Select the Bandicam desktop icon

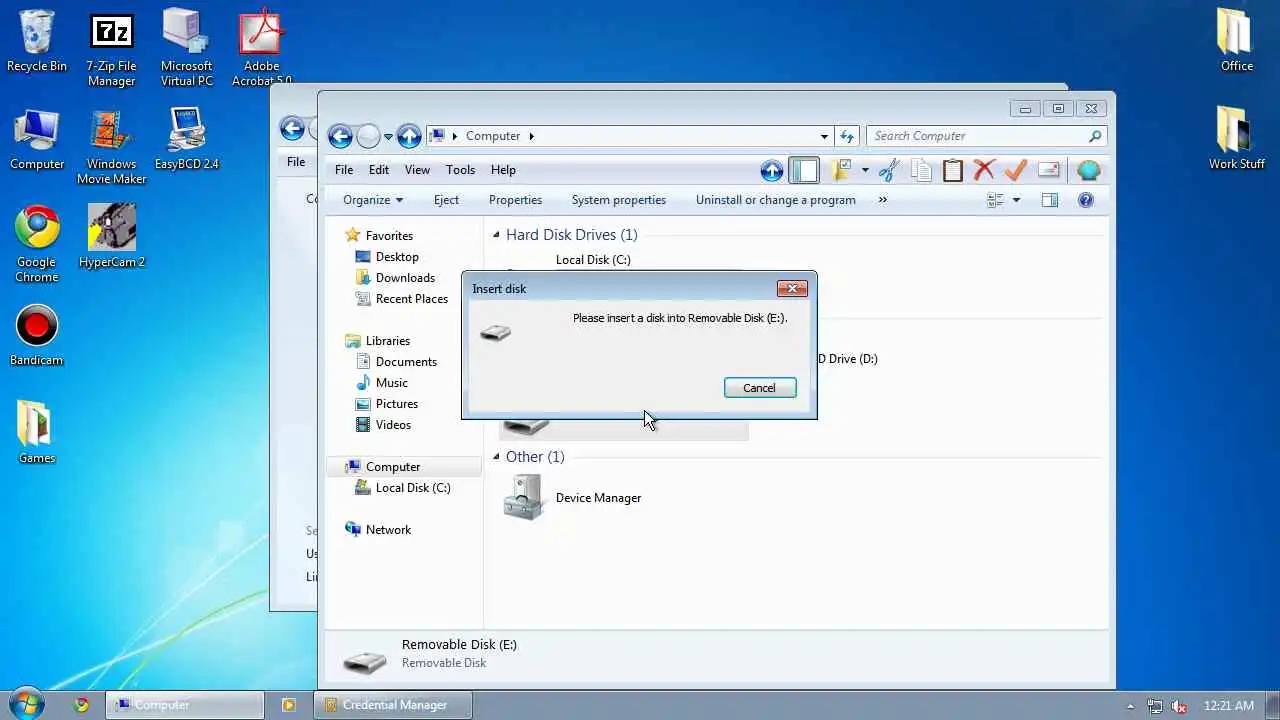[37, 335]
